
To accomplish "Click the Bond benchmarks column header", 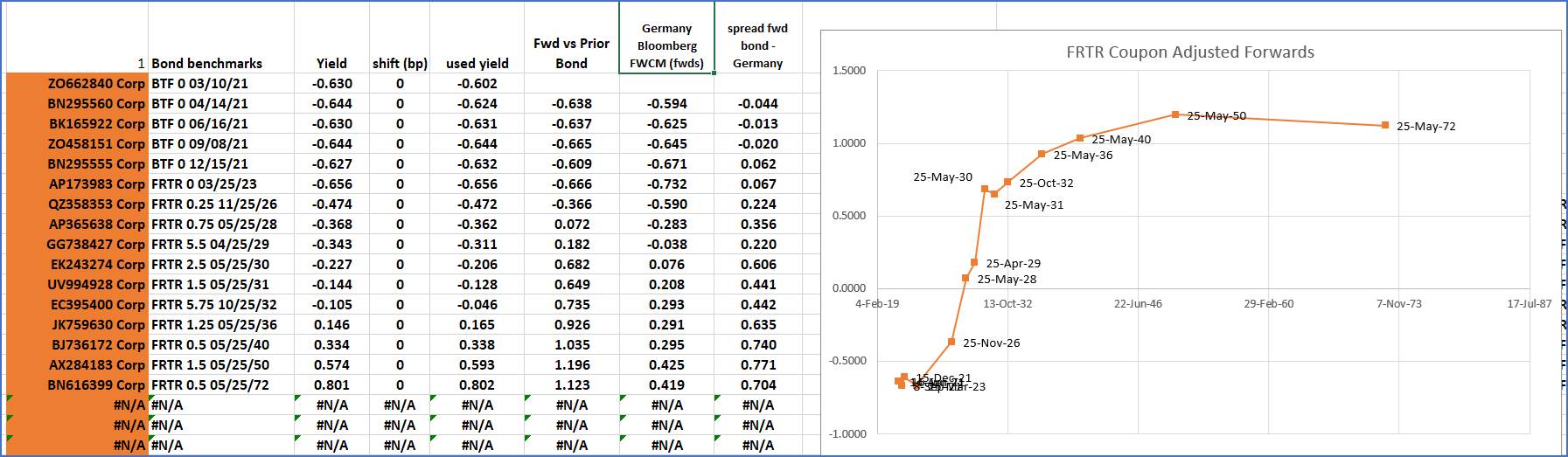I will tap(206, 63).
